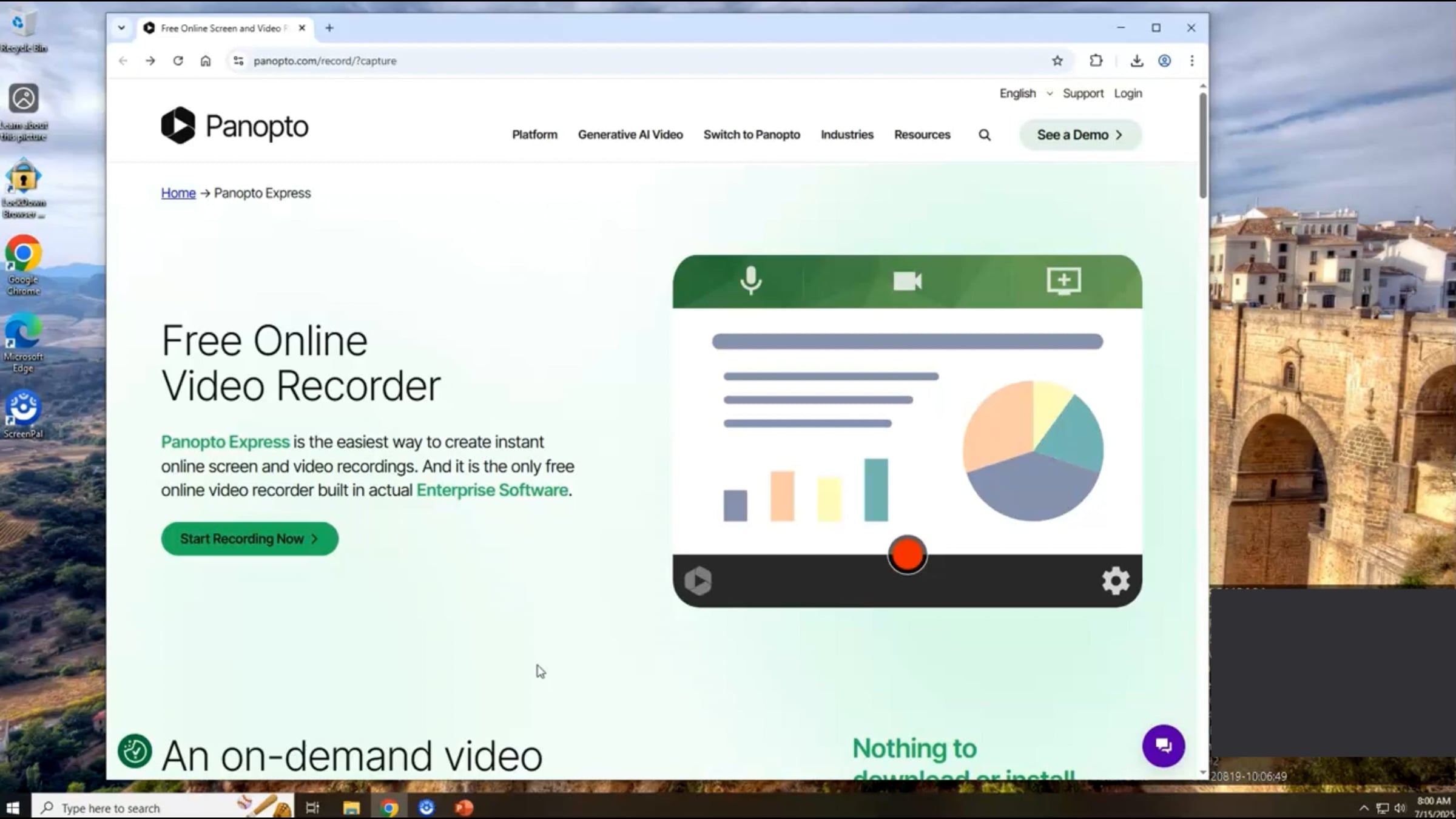Image resolution: width=1456 pixels, height=819 pixels.
Task: Open the Industries menu
Action: 847,135
